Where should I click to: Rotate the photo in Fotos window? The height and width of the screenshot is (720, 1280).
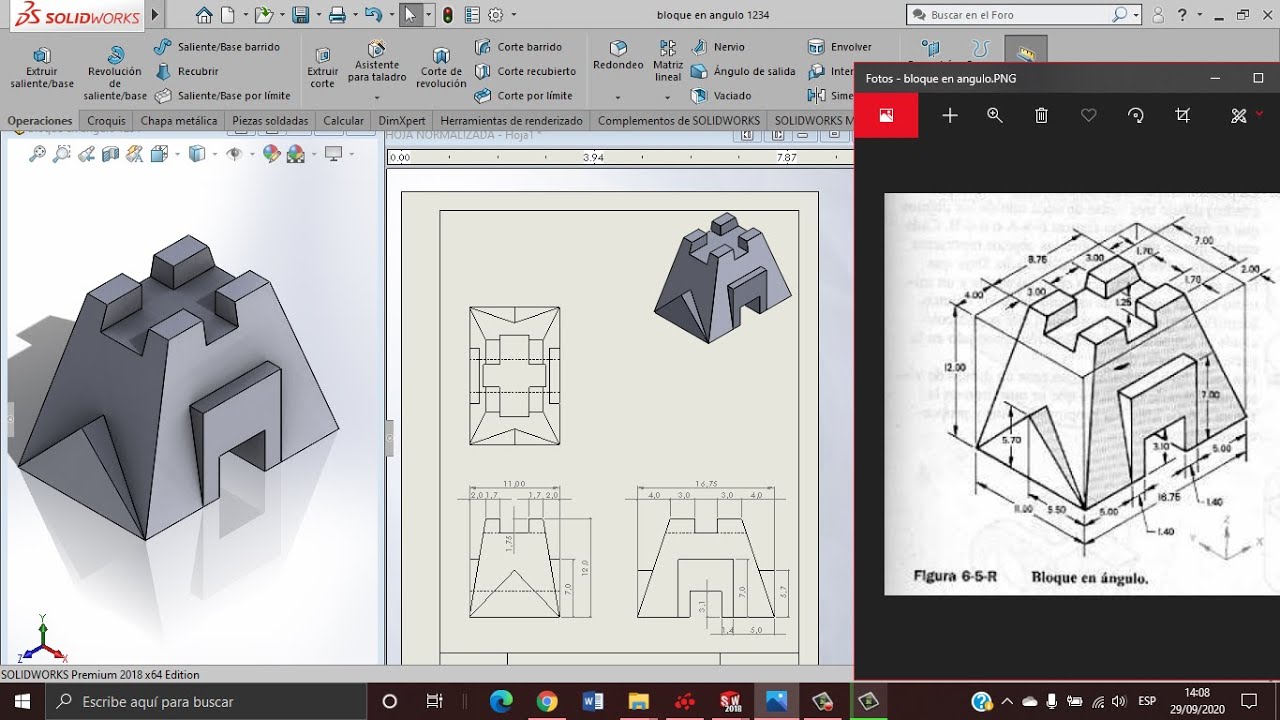(1136, 115)
